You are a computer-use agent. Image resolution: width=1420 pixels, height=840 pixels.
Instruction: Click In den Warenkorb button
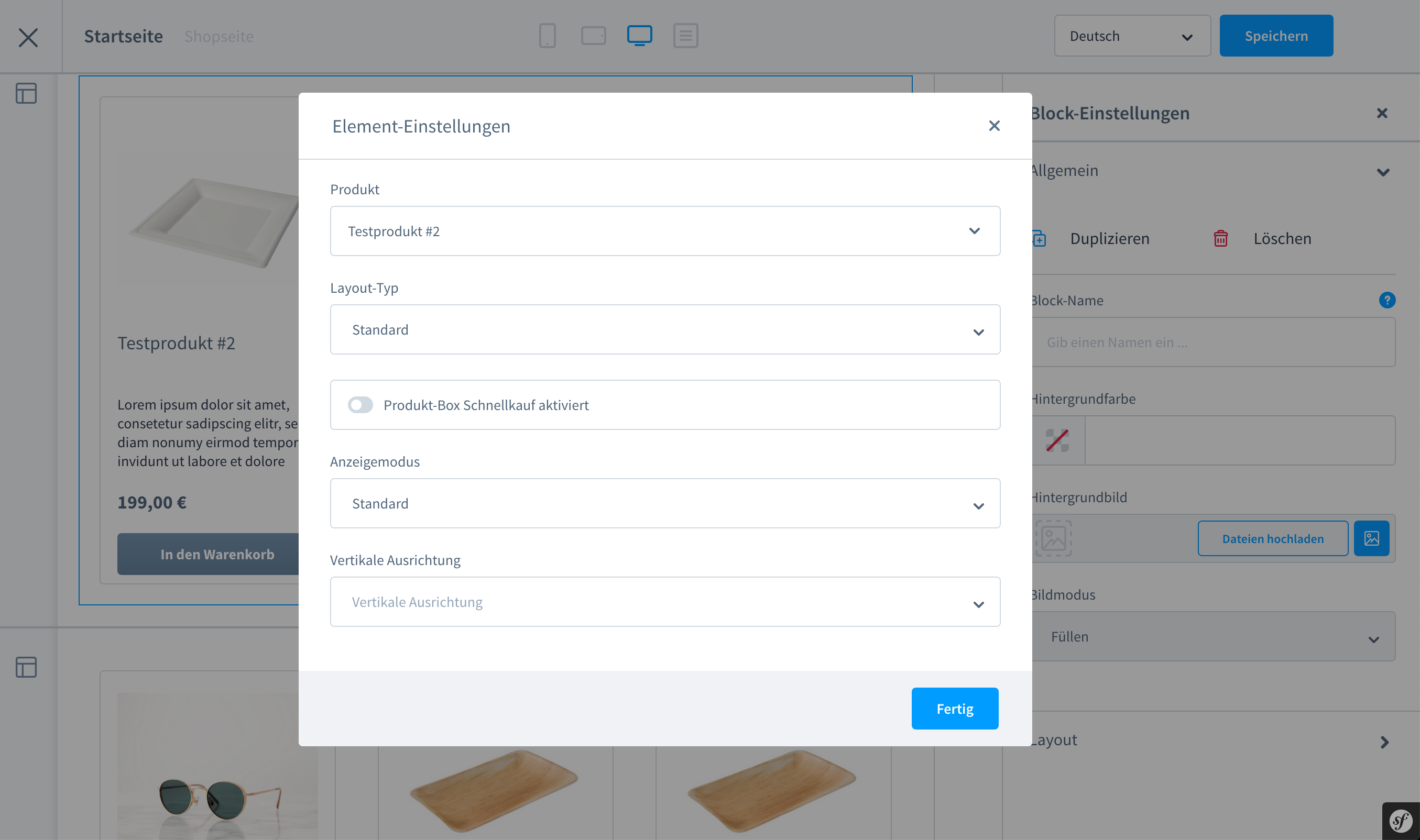209,554
